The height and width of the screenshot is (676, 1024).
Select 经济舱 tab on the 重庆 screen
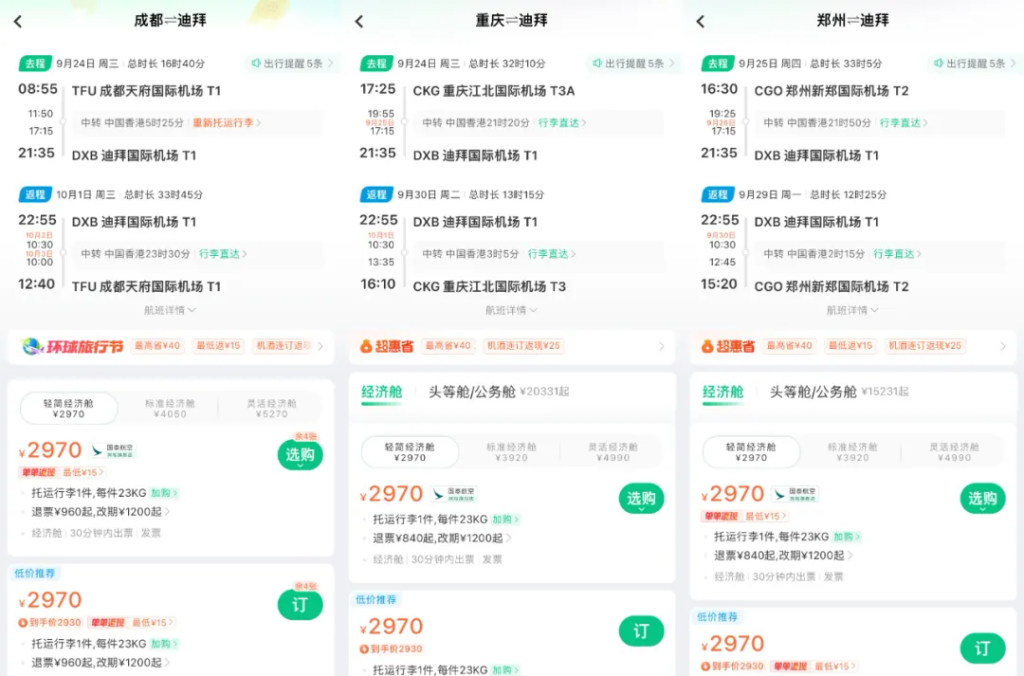(x=381, y=392)
